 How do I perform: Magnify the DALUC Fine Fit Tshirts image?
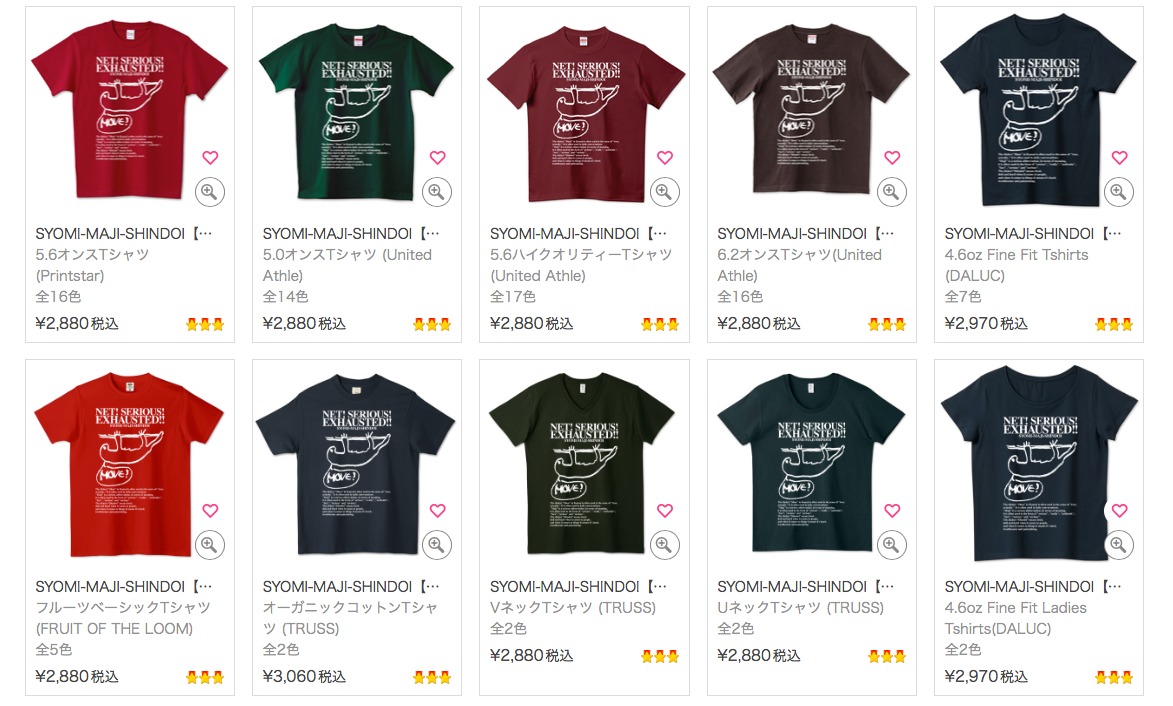[1119, 192]
